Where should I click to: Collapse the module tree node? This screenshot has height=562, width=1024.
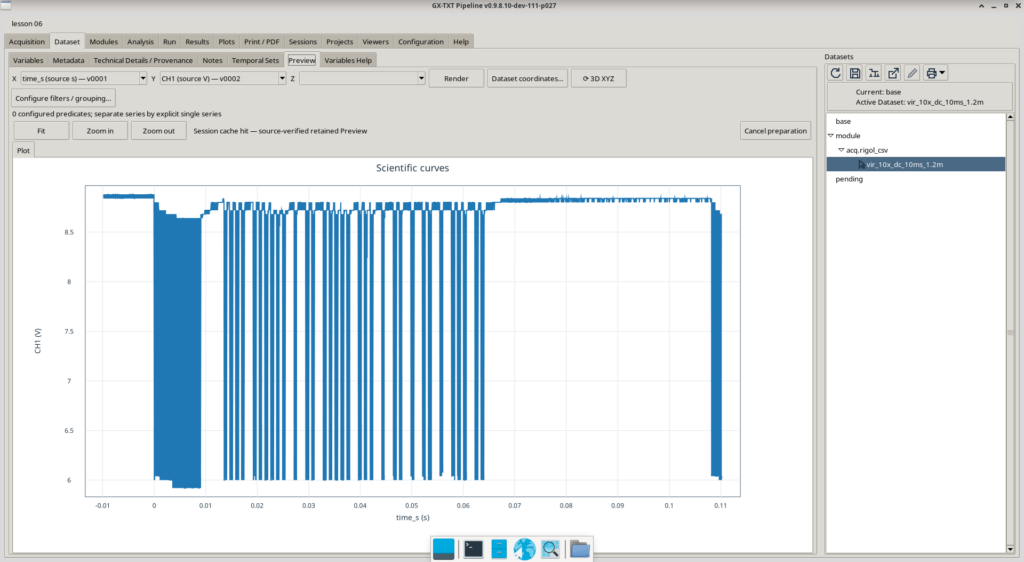831,136
